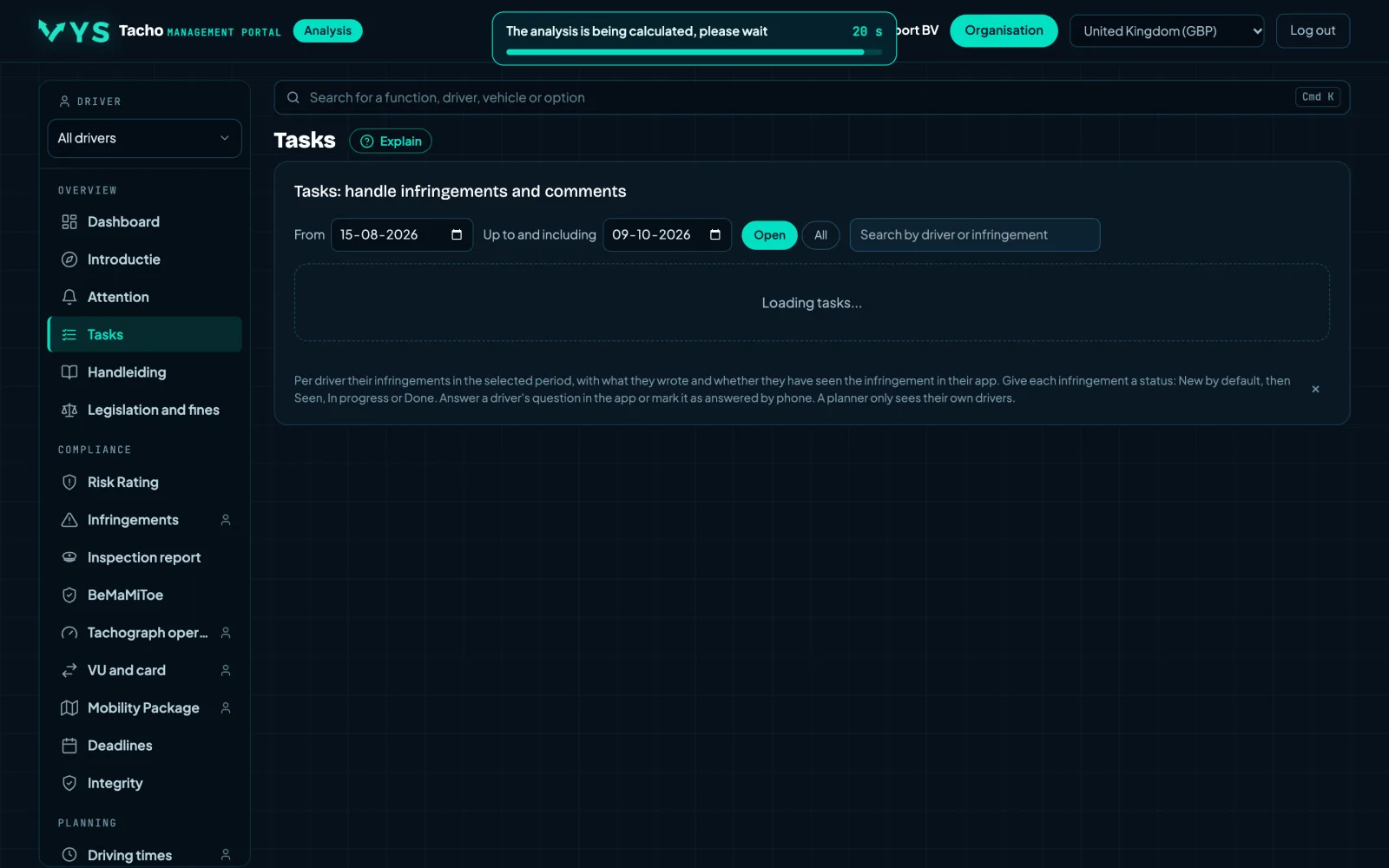1389x868 pixels.
Task: Go to Legislation and fines
Action: [x=144, y=410]
